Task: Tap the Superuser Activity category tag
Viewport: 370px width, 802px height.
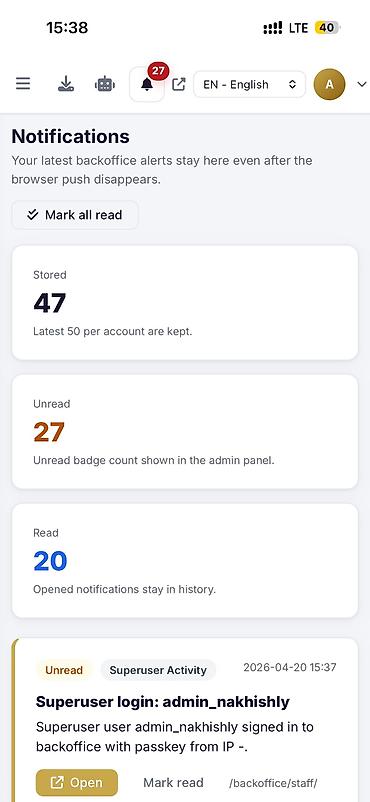Action: (158, 670)
